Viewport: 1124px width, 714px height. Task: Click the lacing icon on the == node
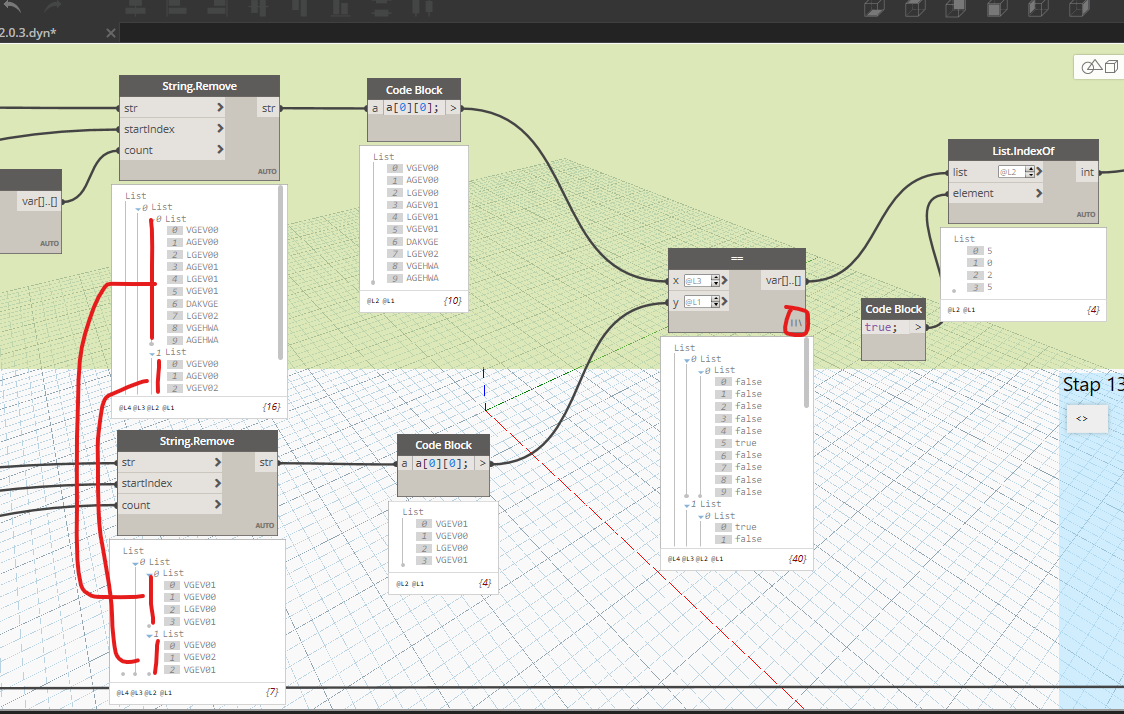796,324
